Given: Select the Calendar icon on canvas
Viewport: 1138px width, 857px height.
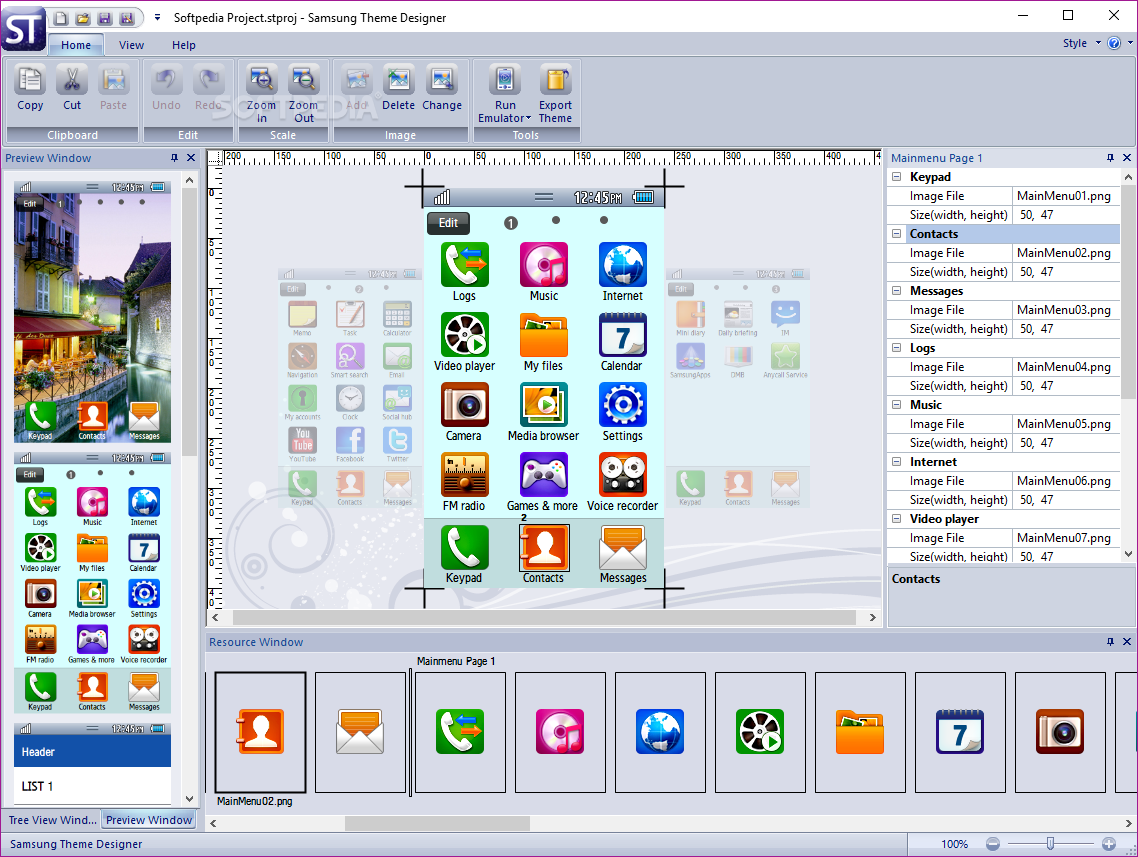Looking at the screenshot, I should point(623,335).
